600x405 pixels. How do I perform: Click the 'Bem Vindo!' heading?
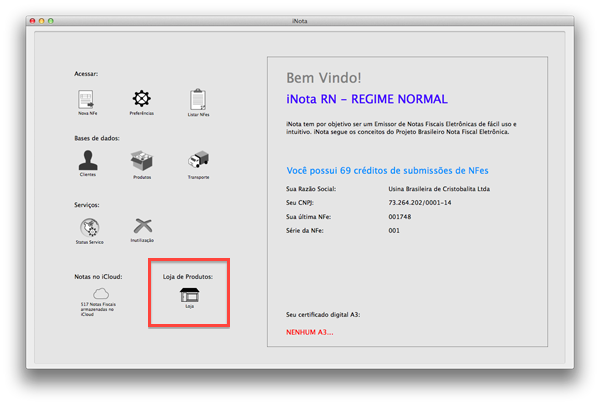(324, 78)
